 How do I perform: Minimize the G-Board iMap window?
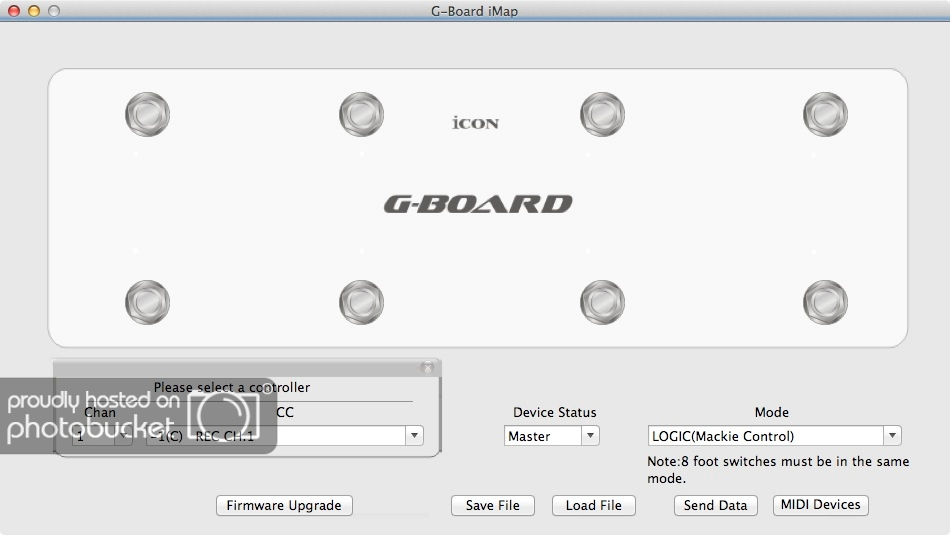coord(34,11)
